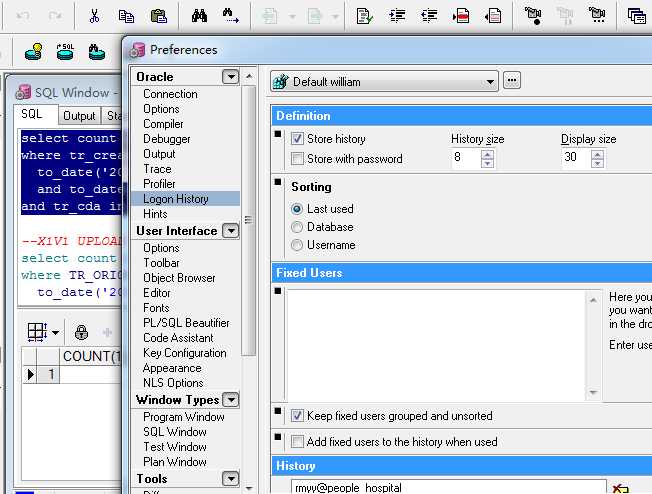Enable the Store with password checkbox
The width and height of the screenshot is (652, 494).
click(297, 158)
